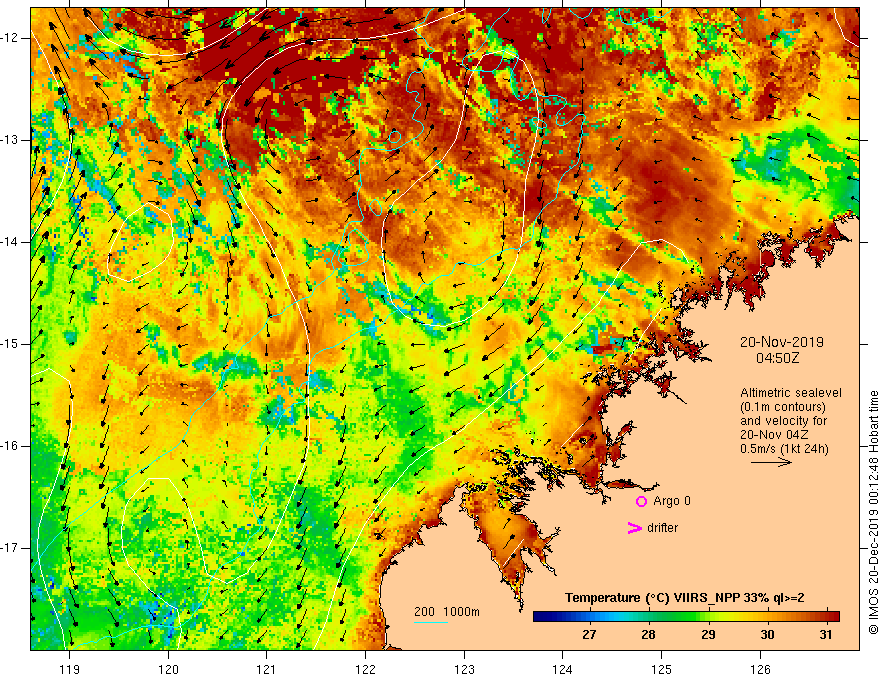Click the magenta Argo circle legend symbol
The image size is (880, 680).
click(641, 501)
